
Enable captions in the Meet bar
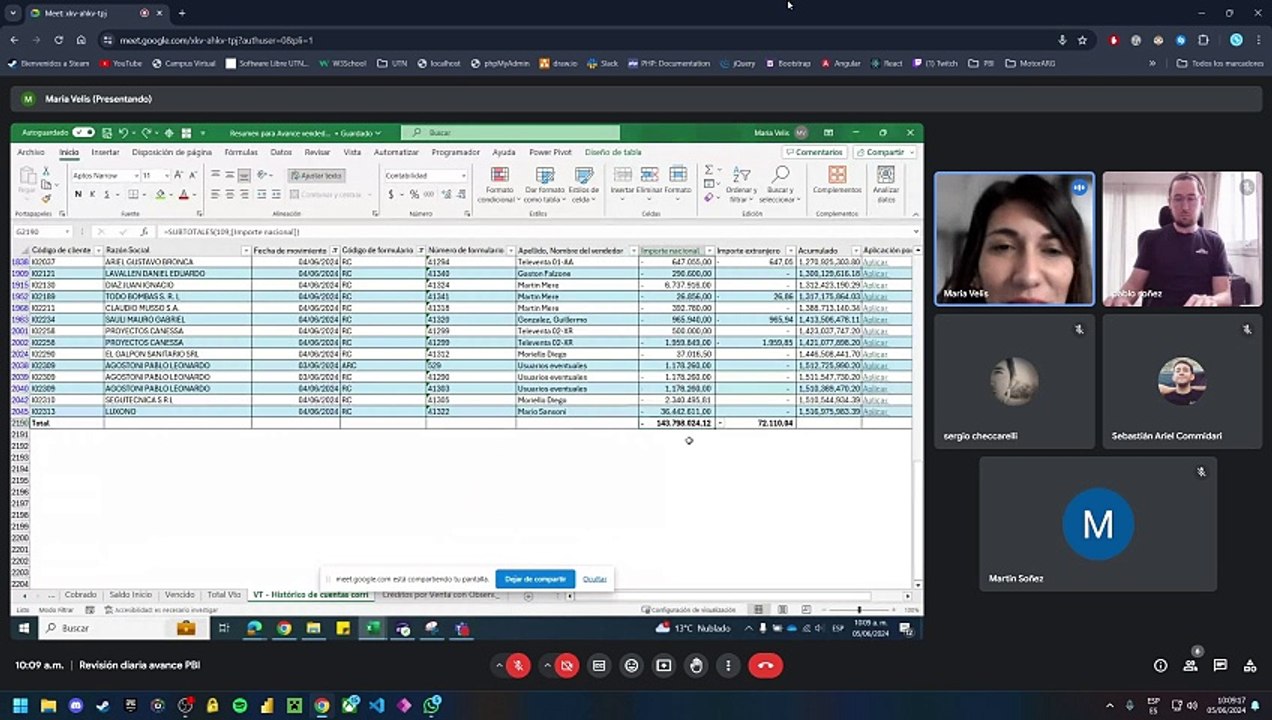click(599, 666)
